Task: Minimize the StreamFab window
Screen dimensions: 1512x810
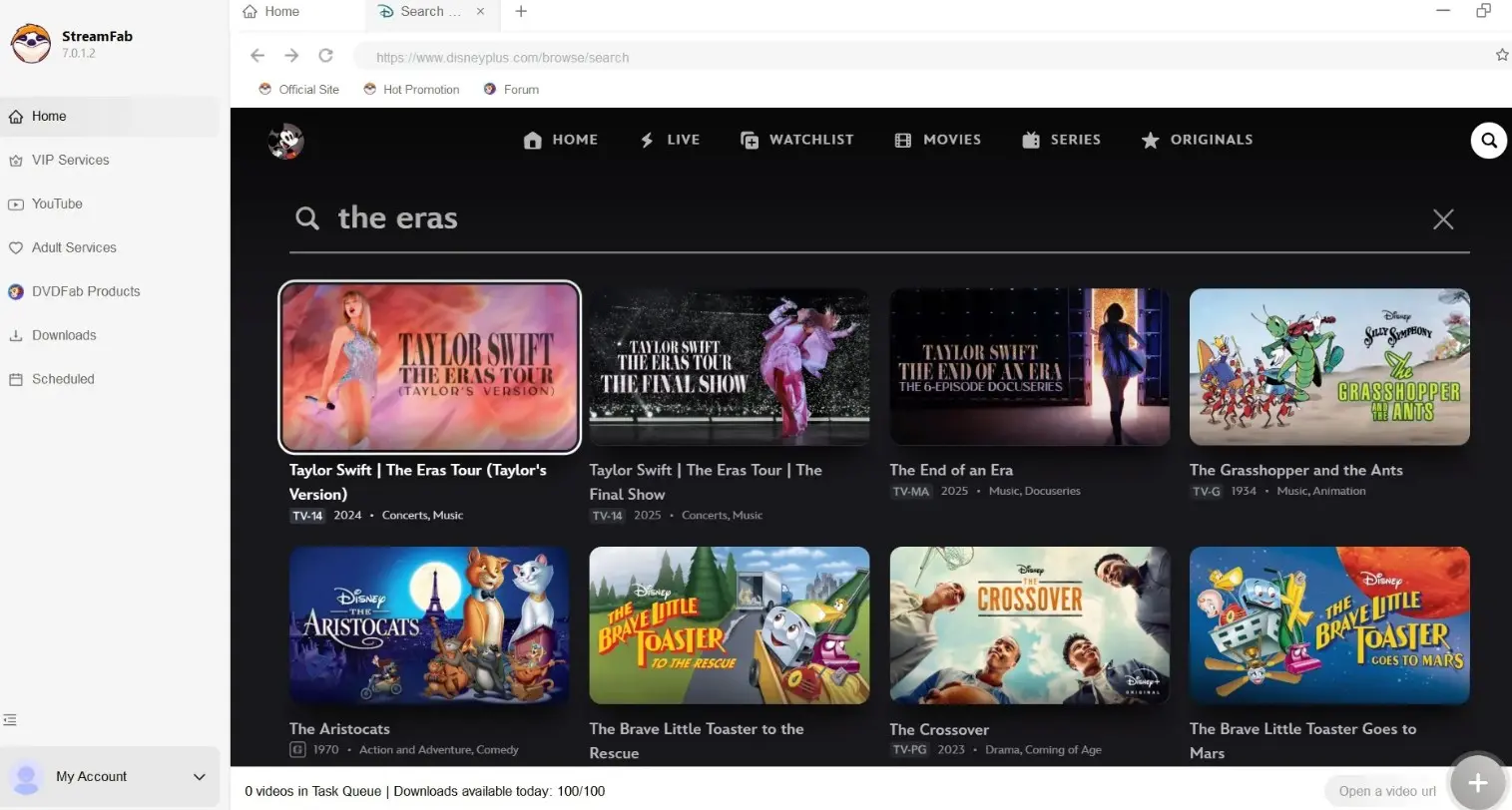Action: [x=1442, y=11]
